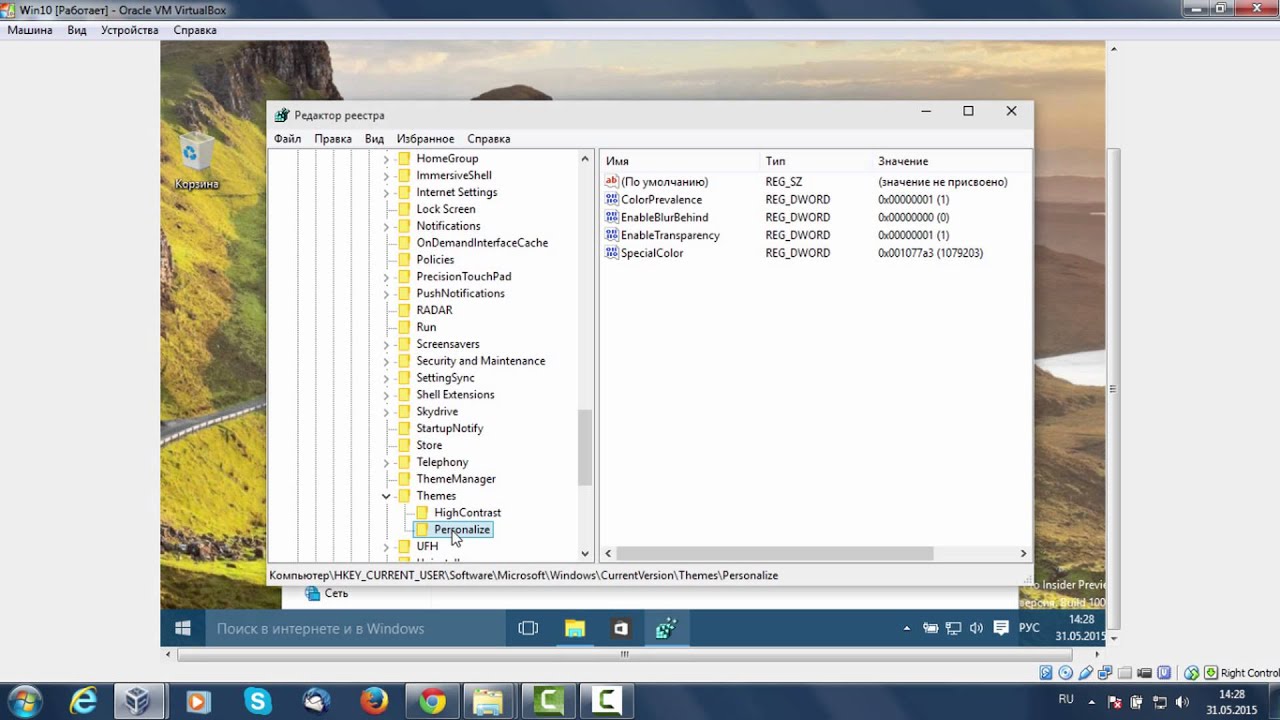
Task: Select the Policies registry key
Action: click(434, 260)
